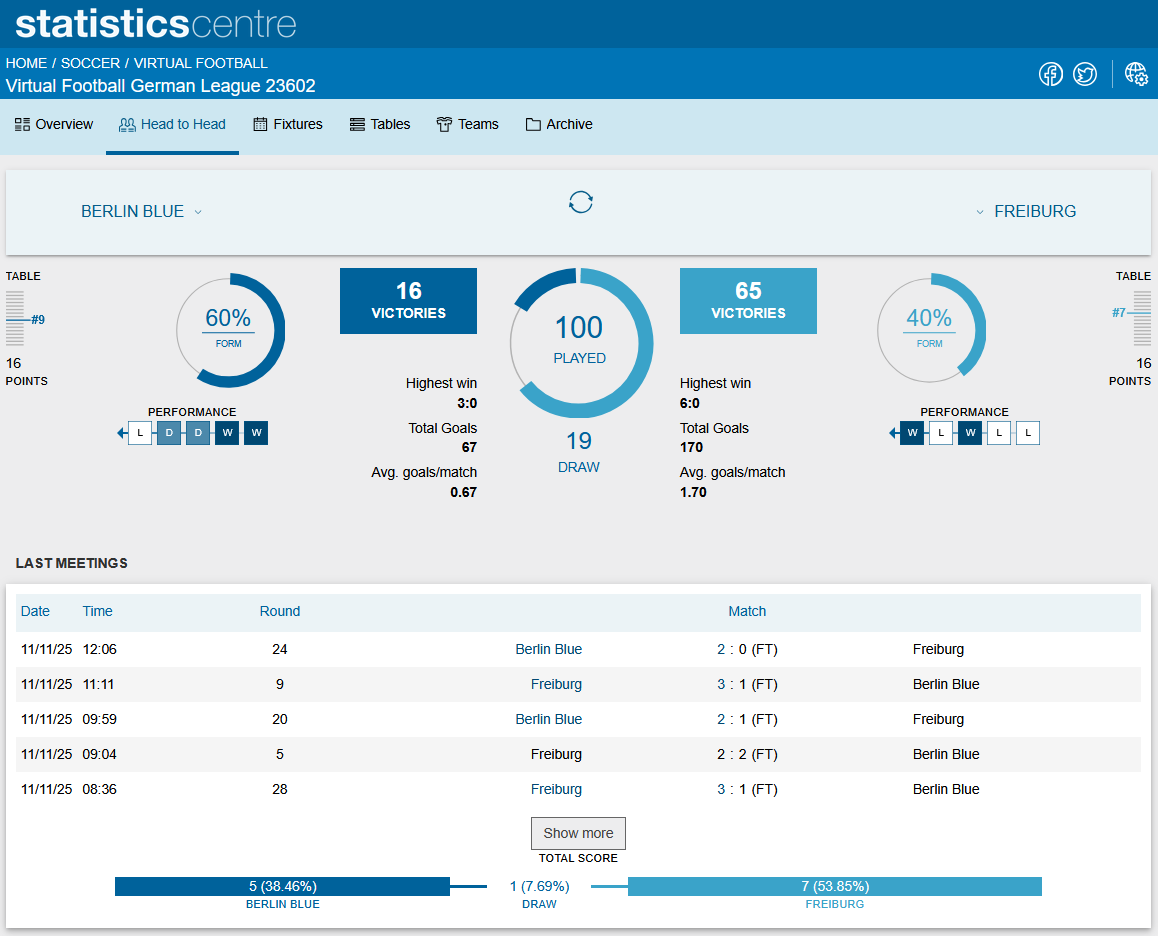Go to the Archive tab
This screenshot has width=1158, height=936.
click(x=559, y=124)
